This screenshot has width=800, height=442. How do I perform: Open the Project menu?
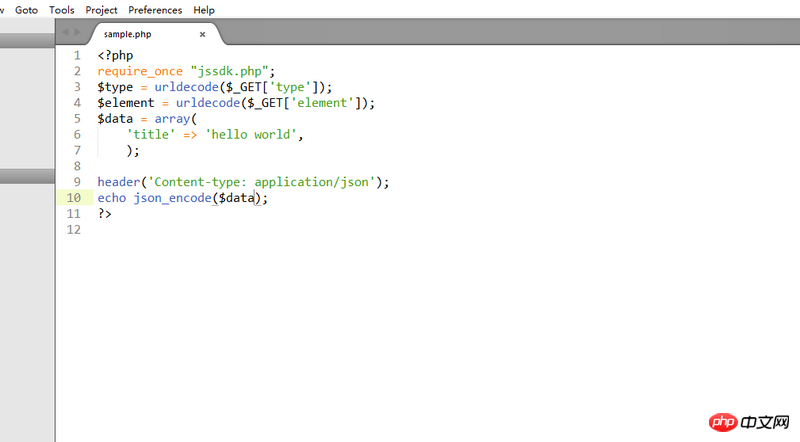coord(101,10)
